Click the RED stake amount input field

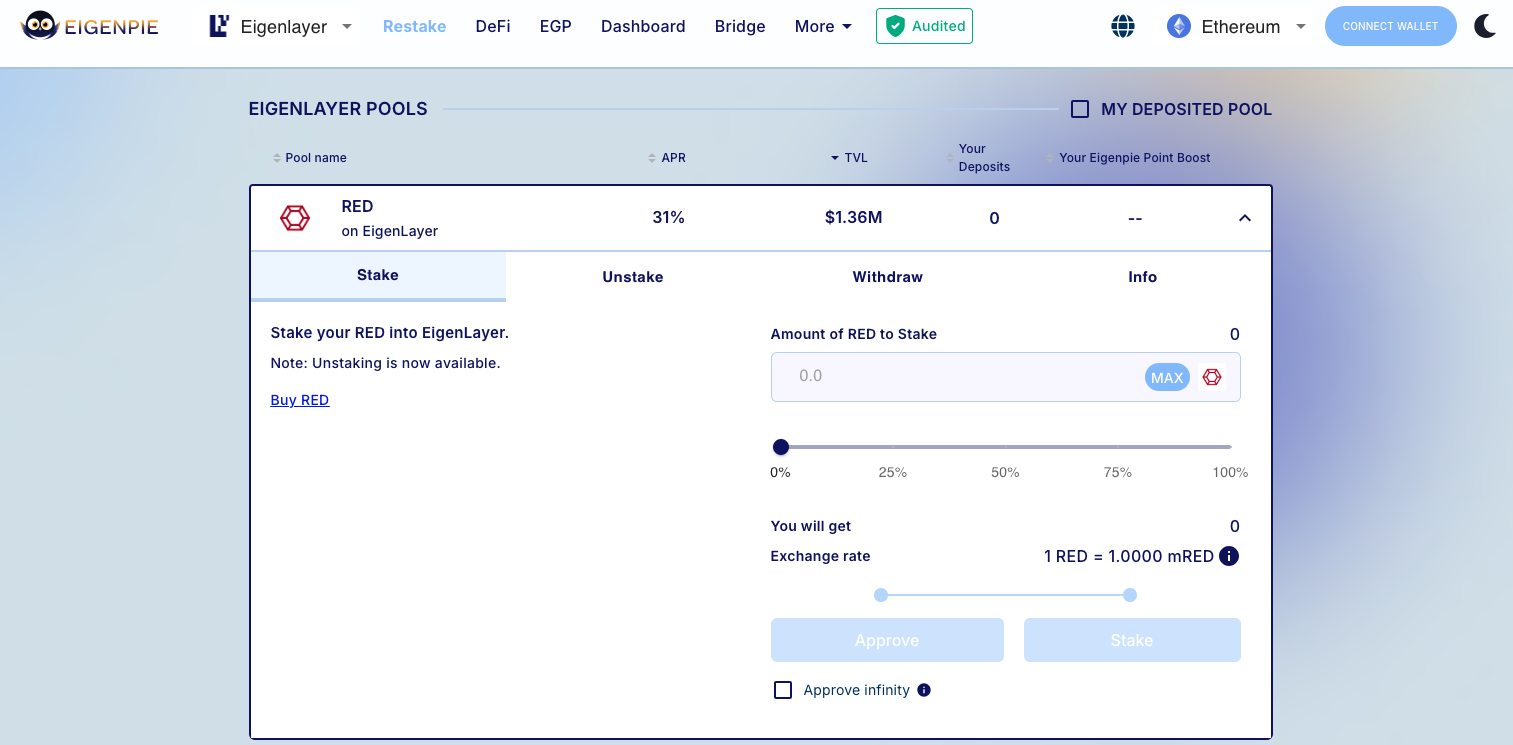[955, 377]
